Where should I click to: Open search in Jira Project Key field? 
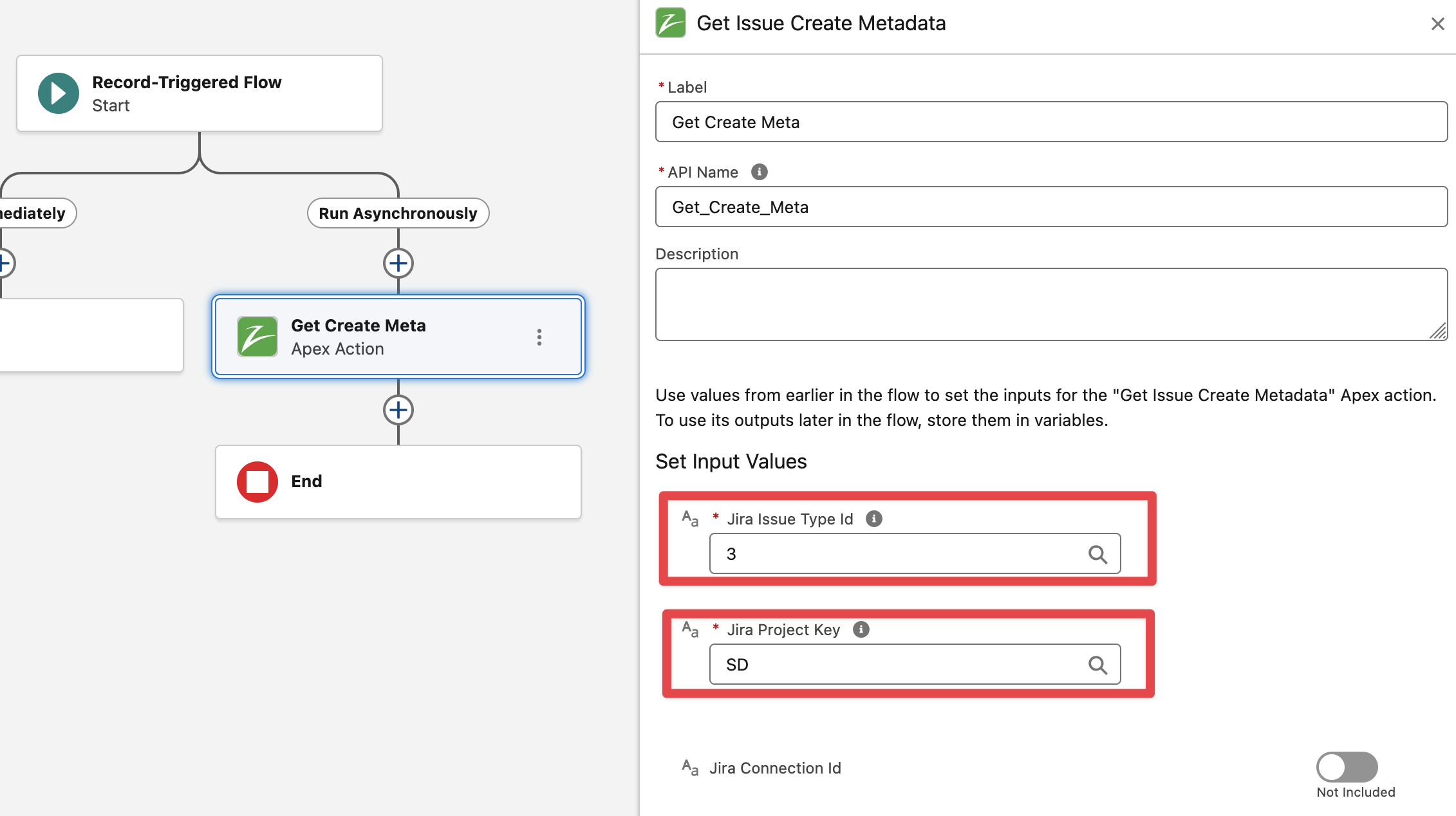[1097, 665]
